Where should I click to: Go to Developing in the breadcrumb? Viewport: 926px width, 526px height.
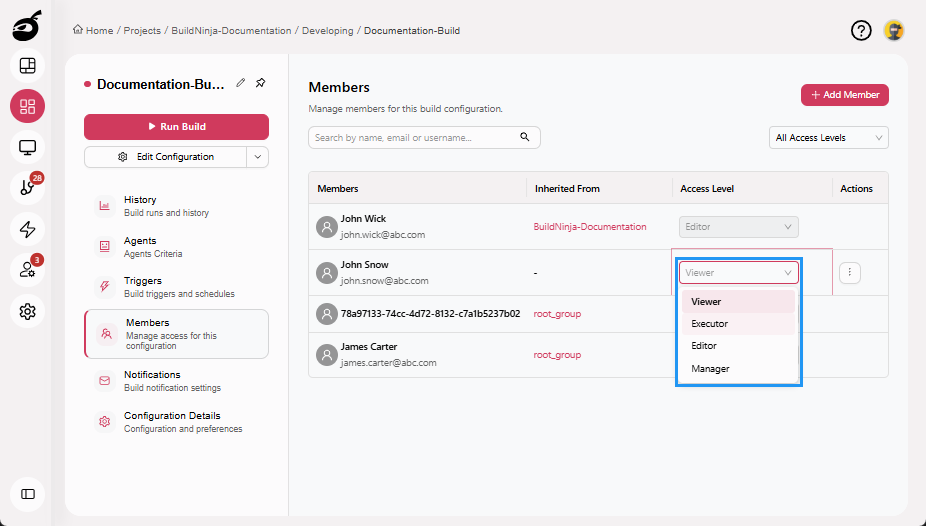[x=327, y=31]
